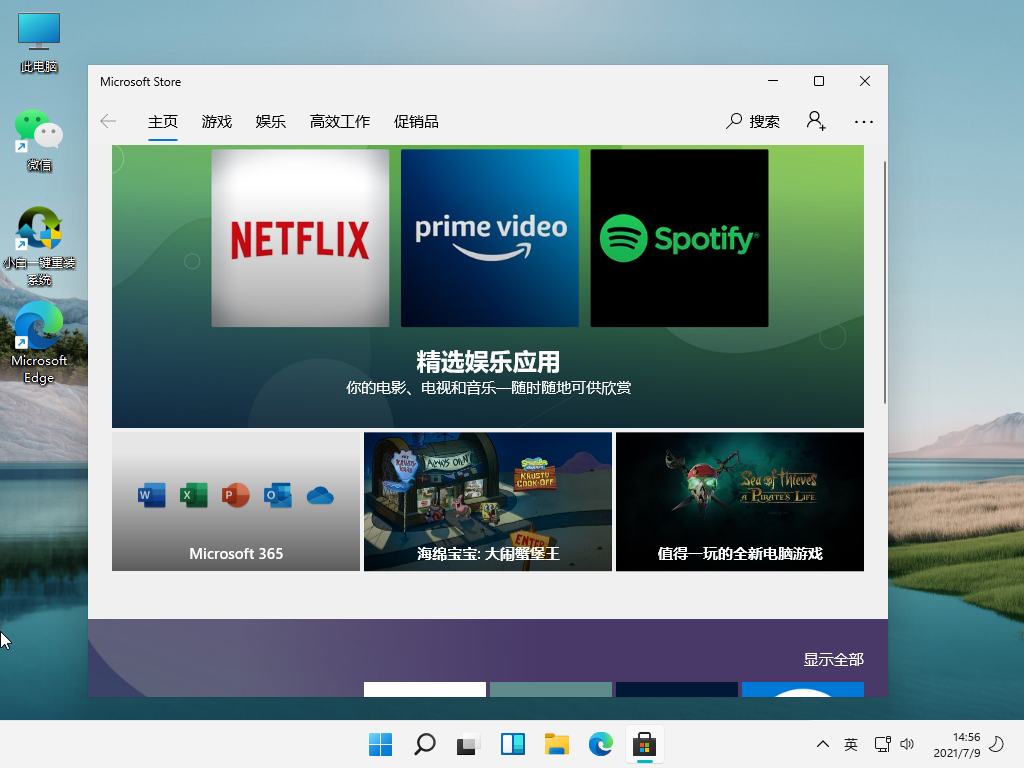Select the 小白一键重装系统 desktop shortcut

point(39,247)
